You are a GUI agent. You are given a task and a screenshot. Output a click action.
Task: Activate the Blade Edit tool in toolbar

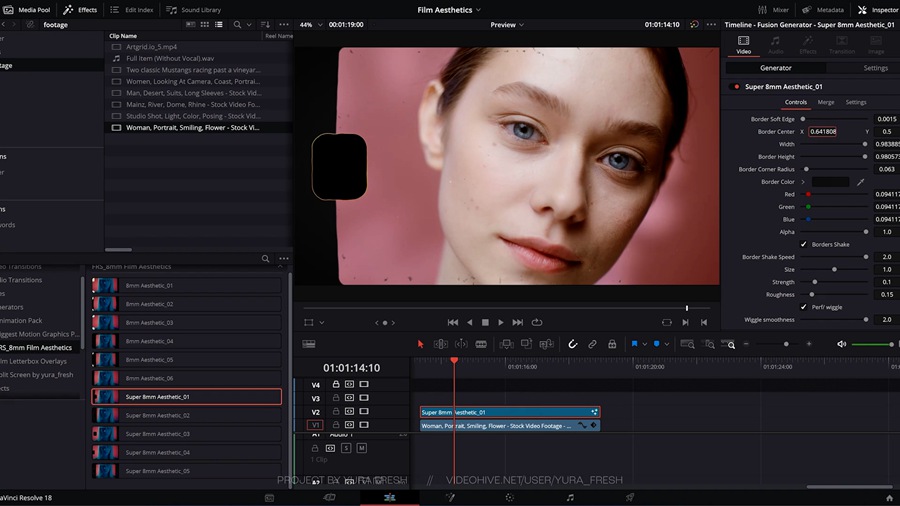click(481, 344)
